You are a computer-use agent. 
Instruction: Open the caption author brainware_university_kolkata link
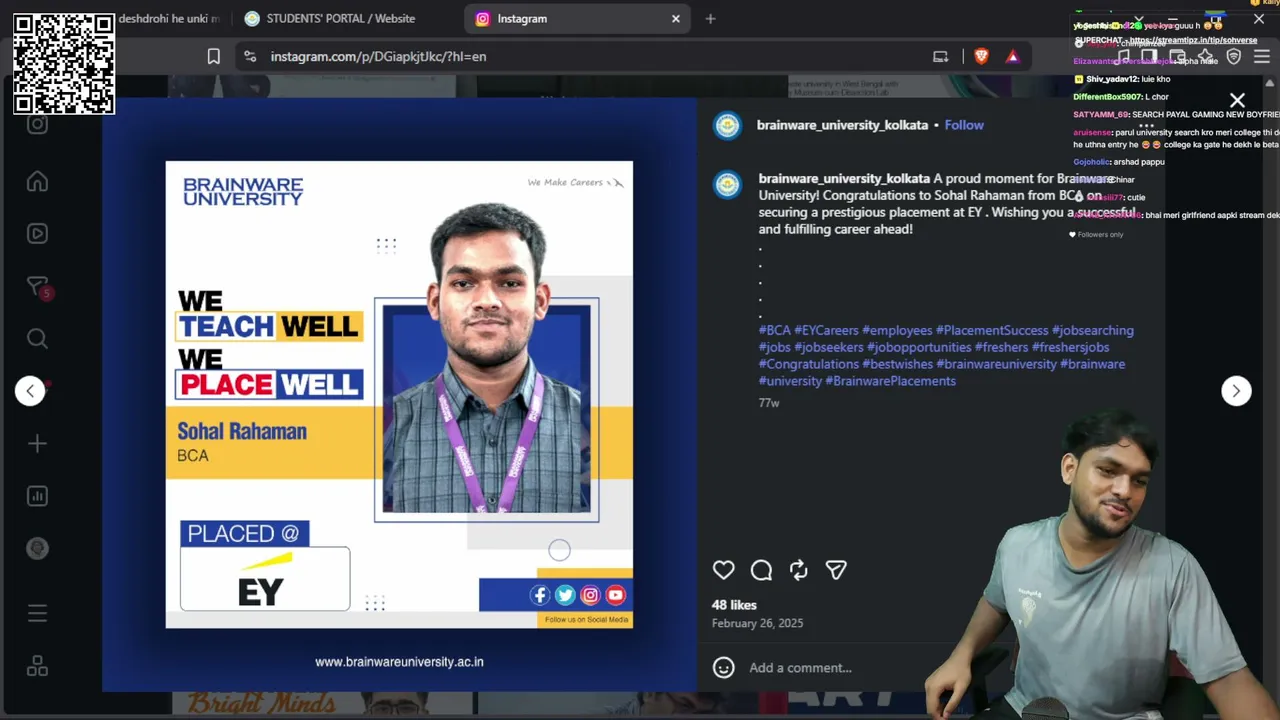[844, 179]
